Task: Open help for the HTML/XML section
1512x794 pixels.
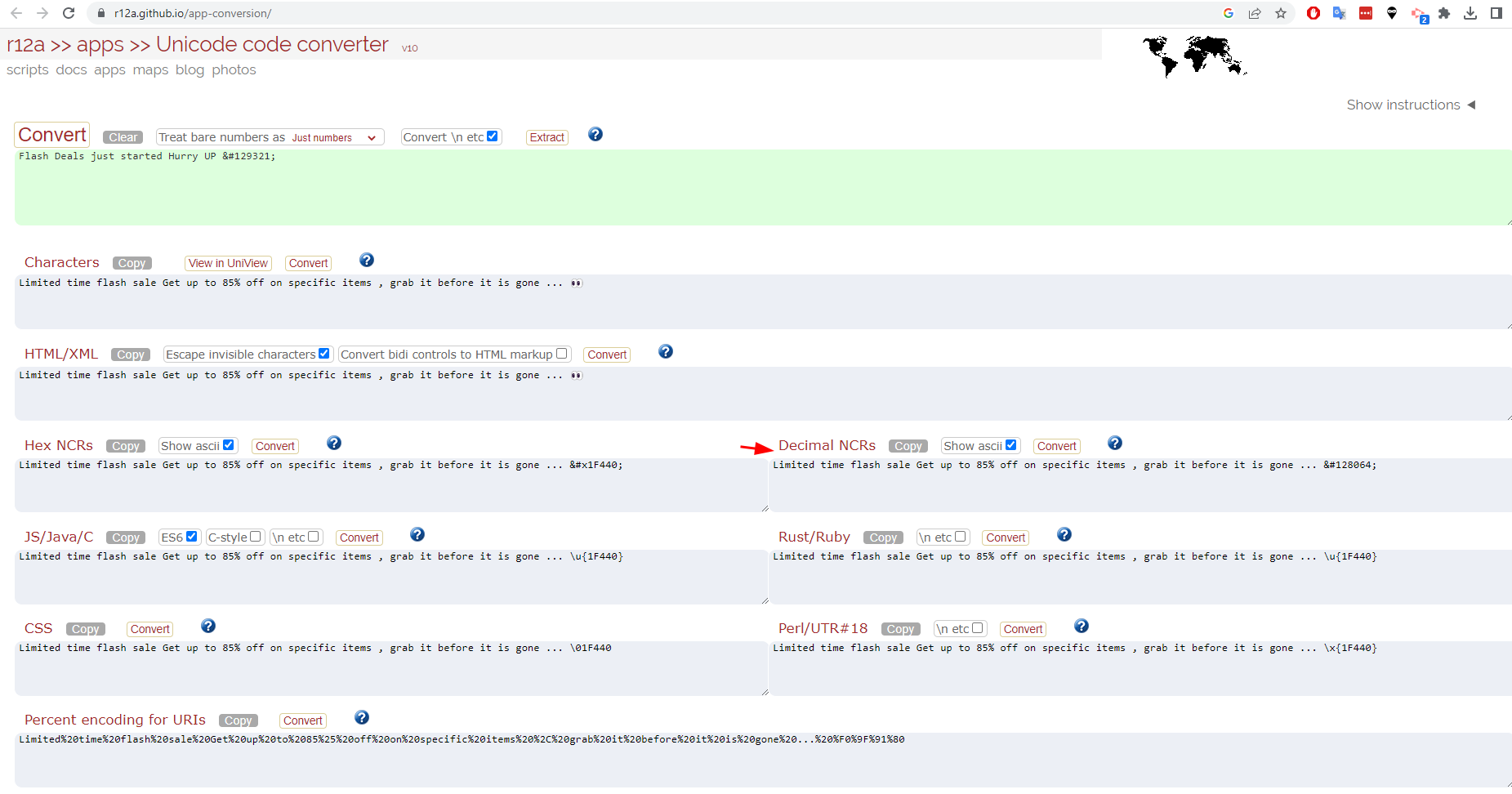Action: pyautogui.click(x=666, y=351)
